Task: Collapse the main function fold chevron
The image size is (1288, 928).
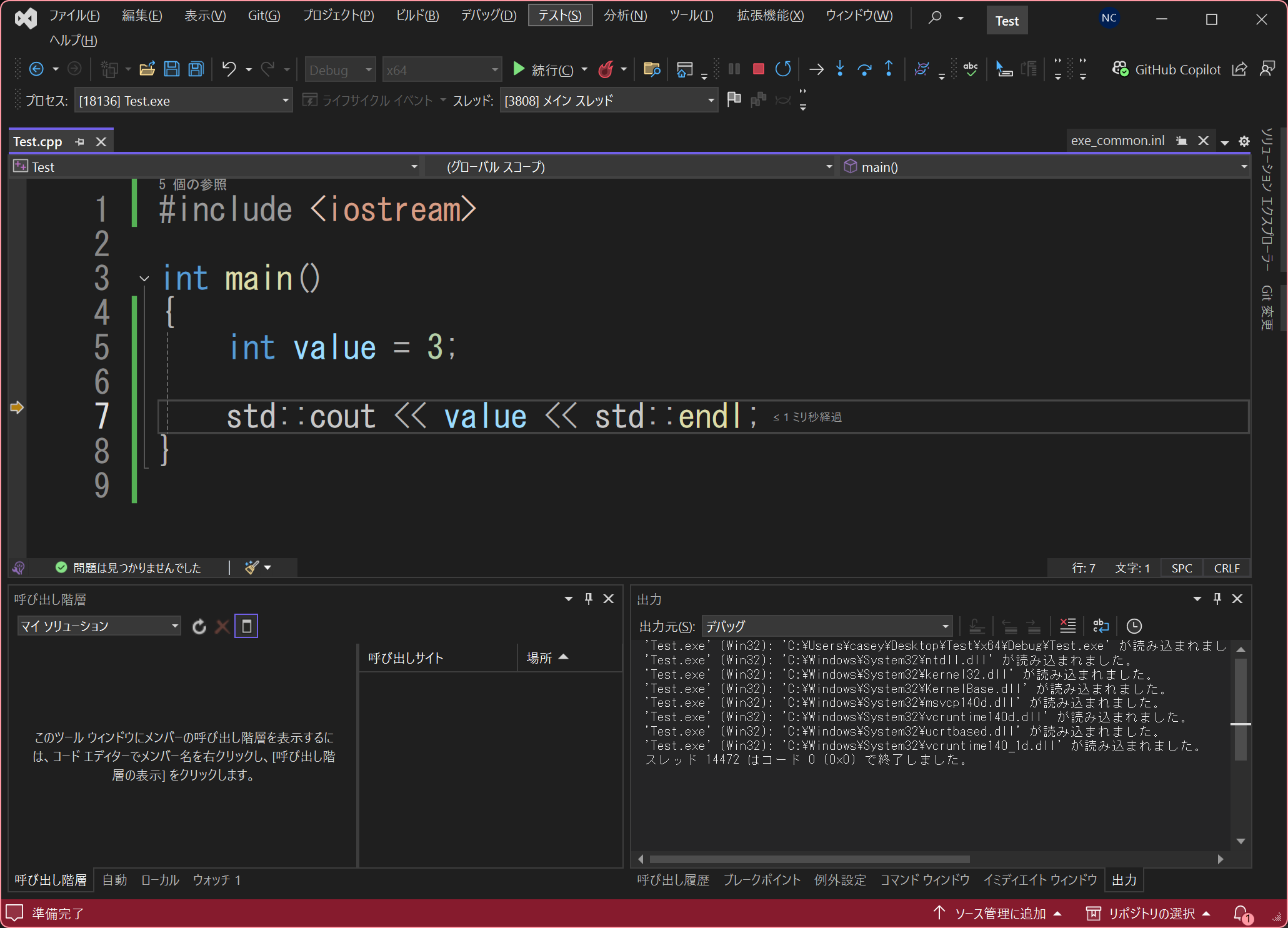Action: tap(144, 279)
